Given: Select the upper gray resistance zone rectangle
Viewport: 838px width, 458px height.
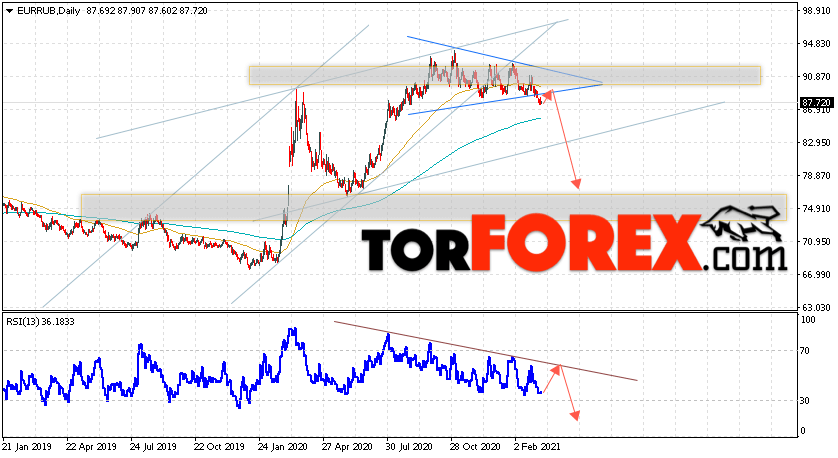Looking at the screenshot, I should pos(505,75).
